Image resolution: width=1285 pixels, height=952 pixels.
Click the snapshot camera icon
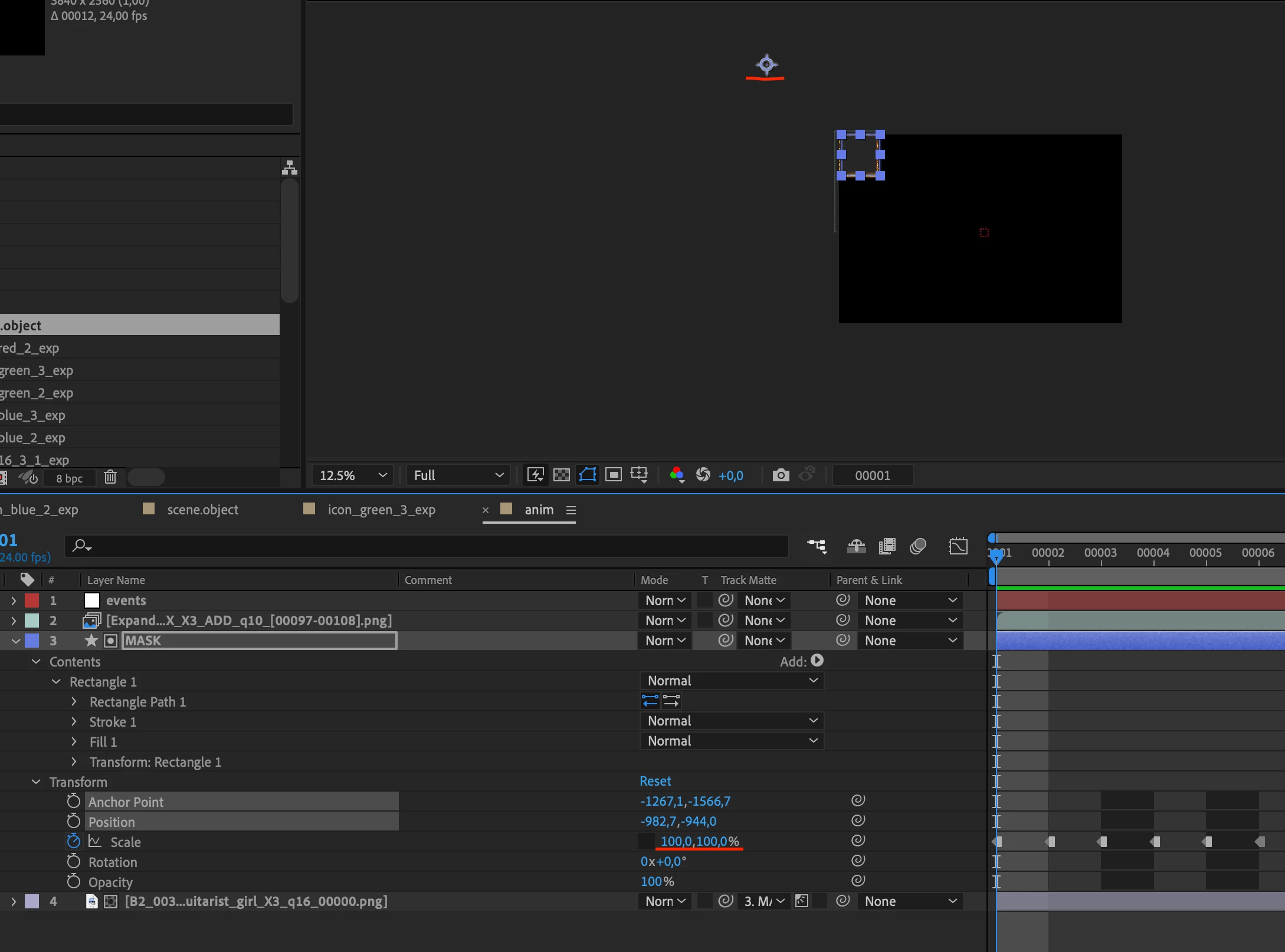[x=781, y=475]
